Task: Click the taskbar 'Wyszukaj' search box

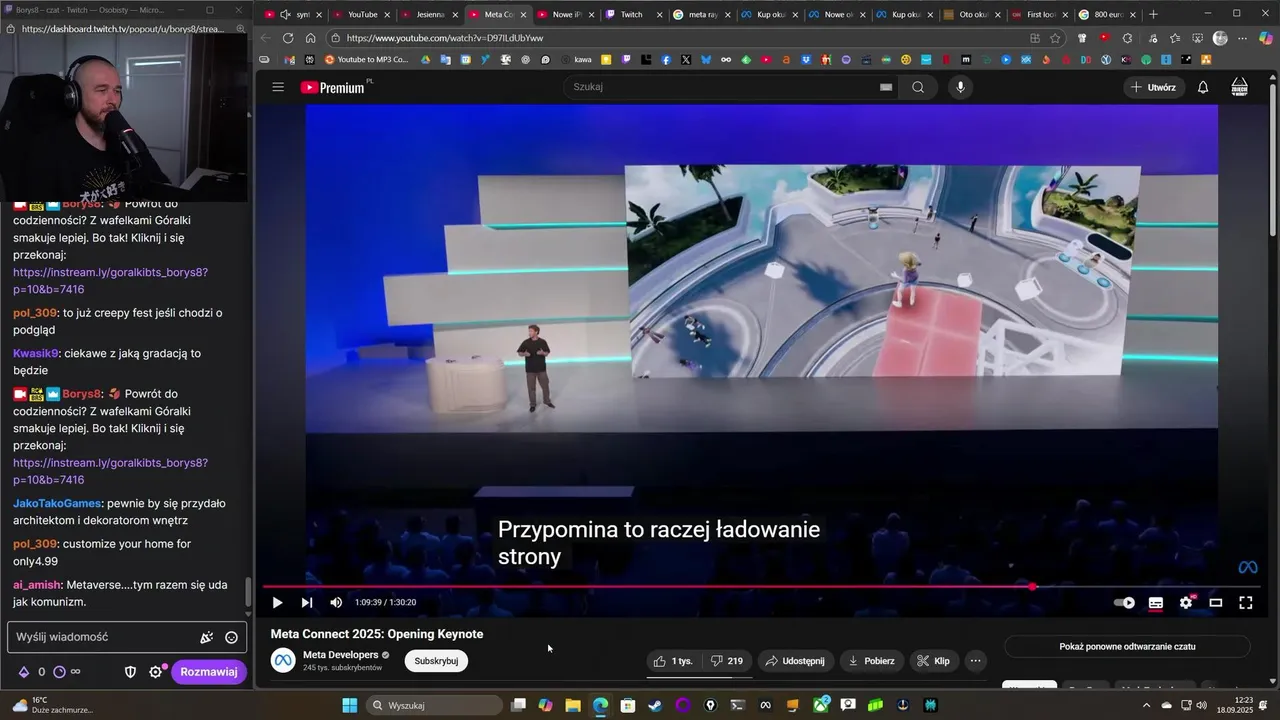Action: coord(433,705)
